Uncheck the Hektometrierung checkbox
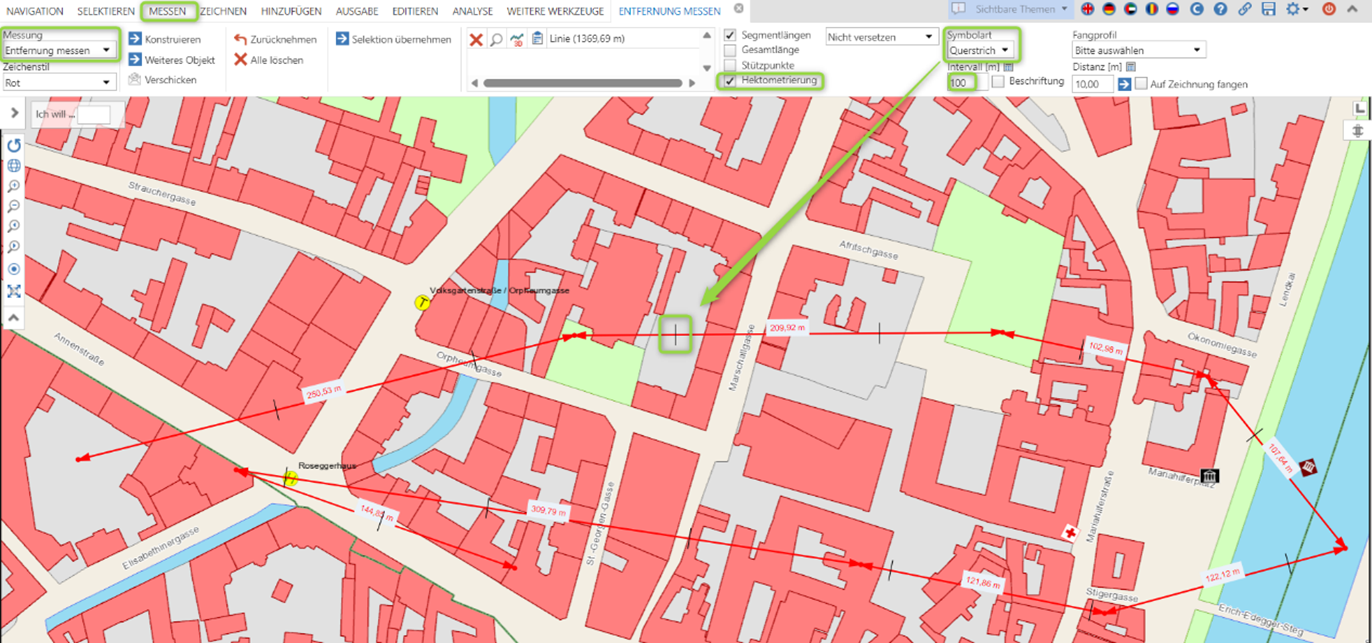1372x643 pixels. tap(731, 80)
